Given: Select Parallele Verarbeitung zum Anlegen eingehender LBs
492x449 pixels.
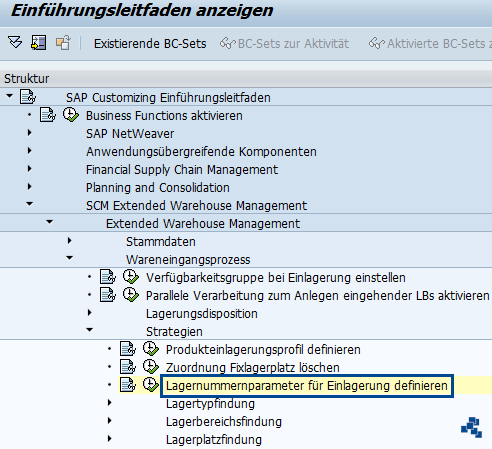Looking at the screenshot, I should coord(317,296).
